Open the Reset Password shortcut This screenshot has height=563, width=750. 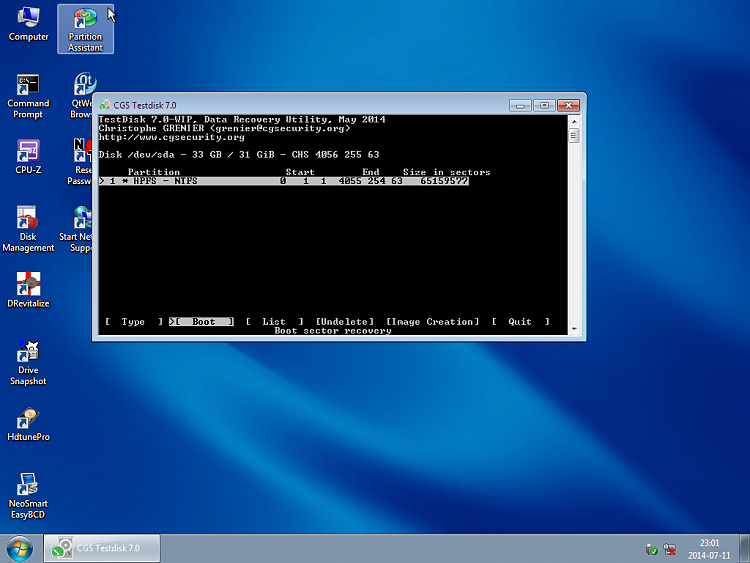click(x=80, y=162)
